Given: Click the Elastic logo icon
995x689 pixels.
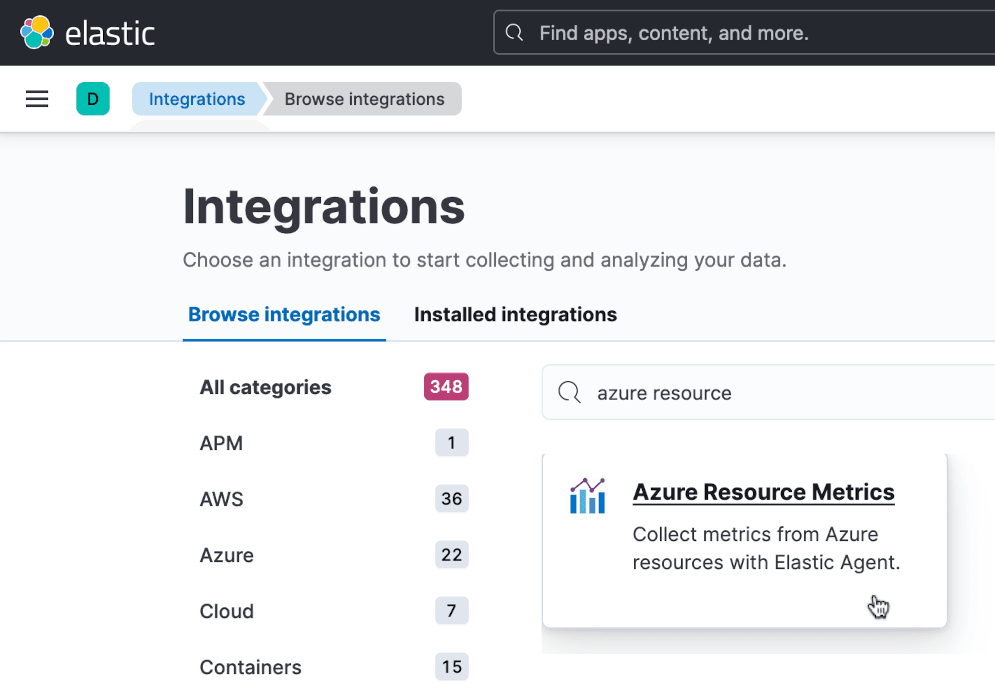Looking at the screenshot, I should 37,33.
